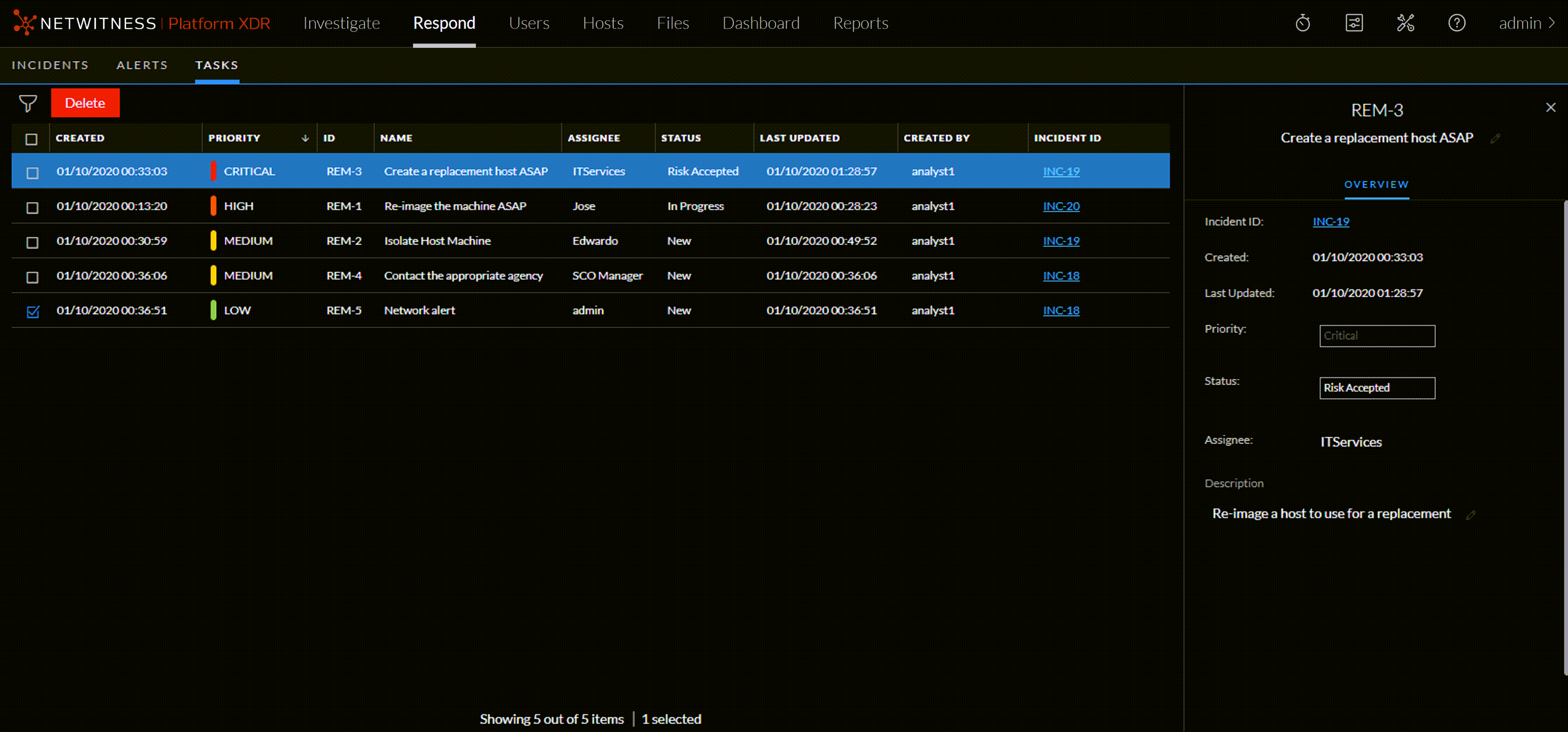The height and width of the screenshot is (732, 1568).
Task: Sort by the Priority column arrow
Action: point(305,138)
